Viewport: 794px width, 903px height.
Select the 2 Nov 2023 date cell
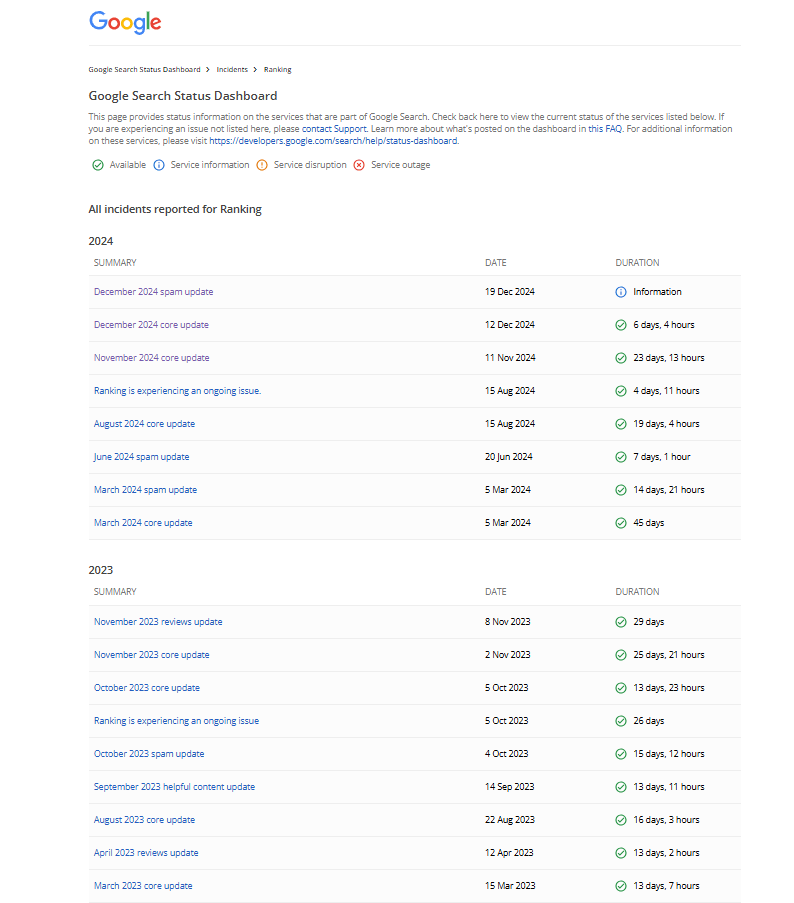[x=507, y=655]
